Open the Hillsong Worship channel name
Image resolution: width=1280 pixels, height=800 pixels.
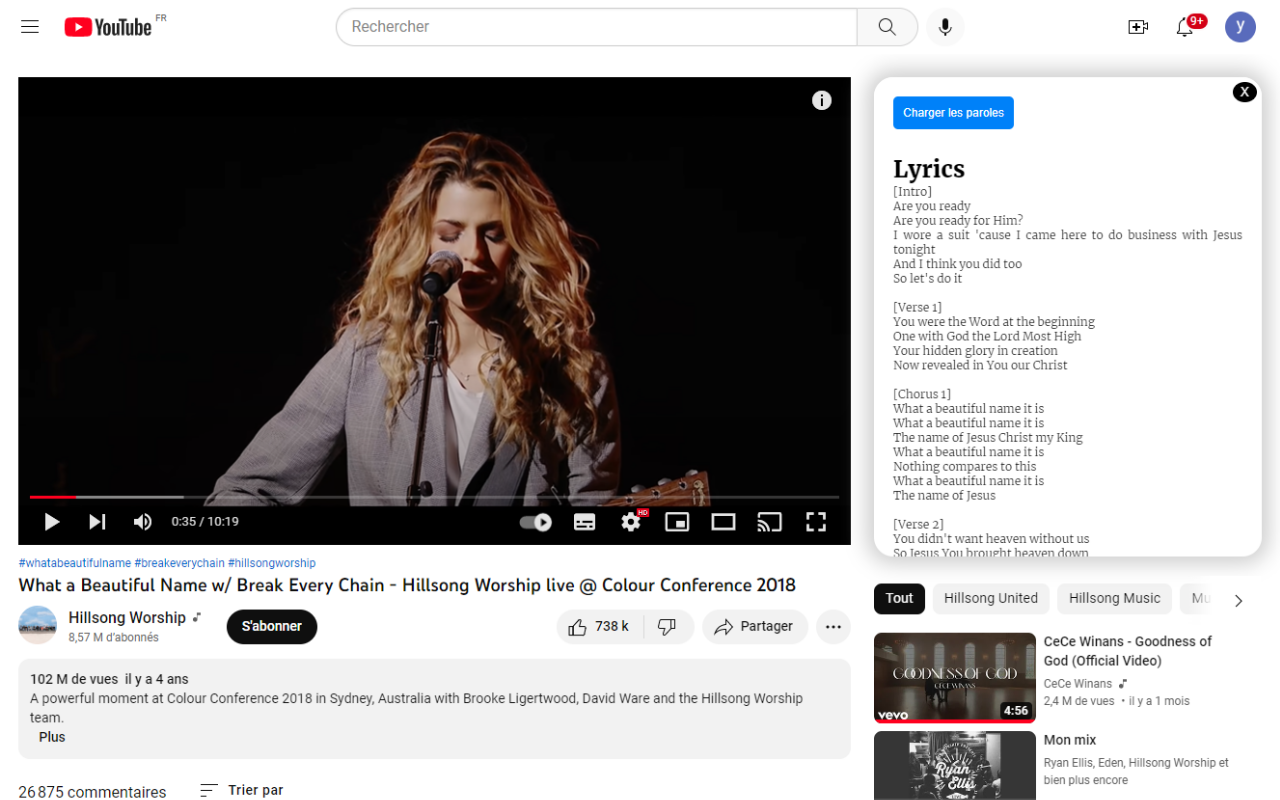[127, 618]
